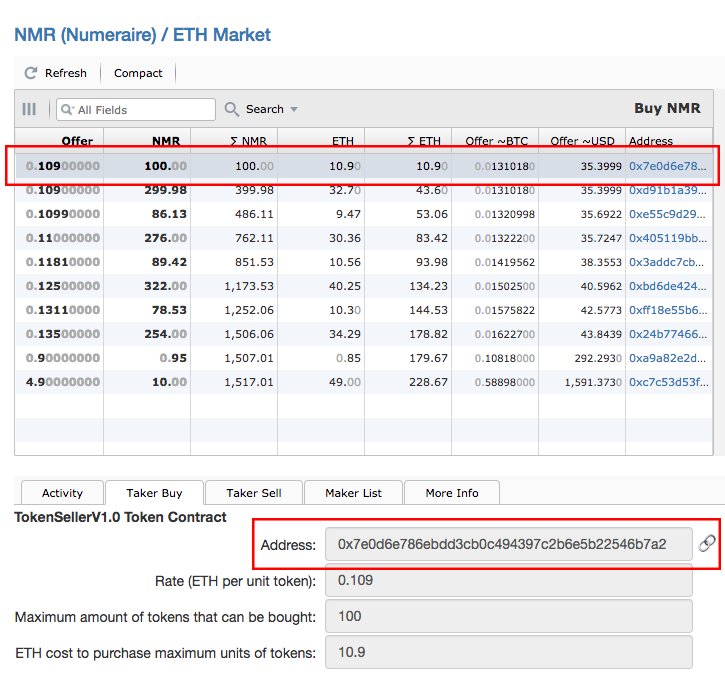This screenshot has width=725, height=695.
Task: Select the offer cell 0.11000000
Action: pyautogui.click(x=63, y=238)
